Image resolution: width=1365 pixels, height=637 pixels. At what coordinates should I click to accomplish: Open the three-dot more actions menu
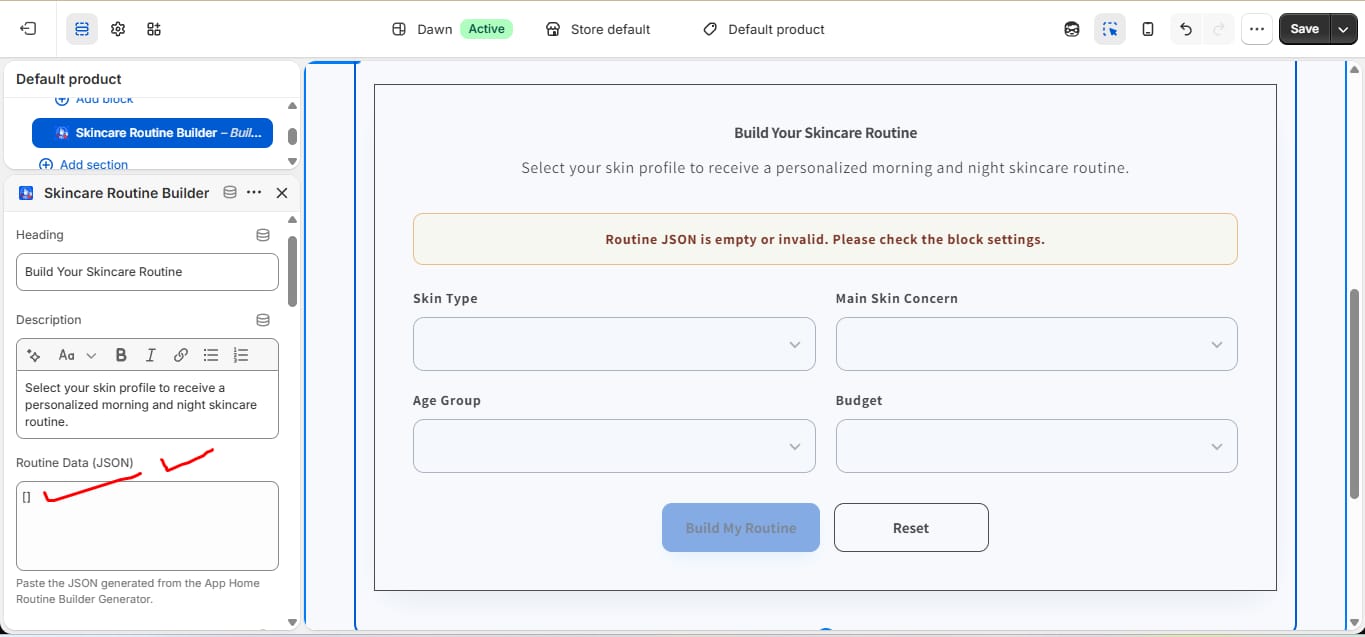[1256, 29]
